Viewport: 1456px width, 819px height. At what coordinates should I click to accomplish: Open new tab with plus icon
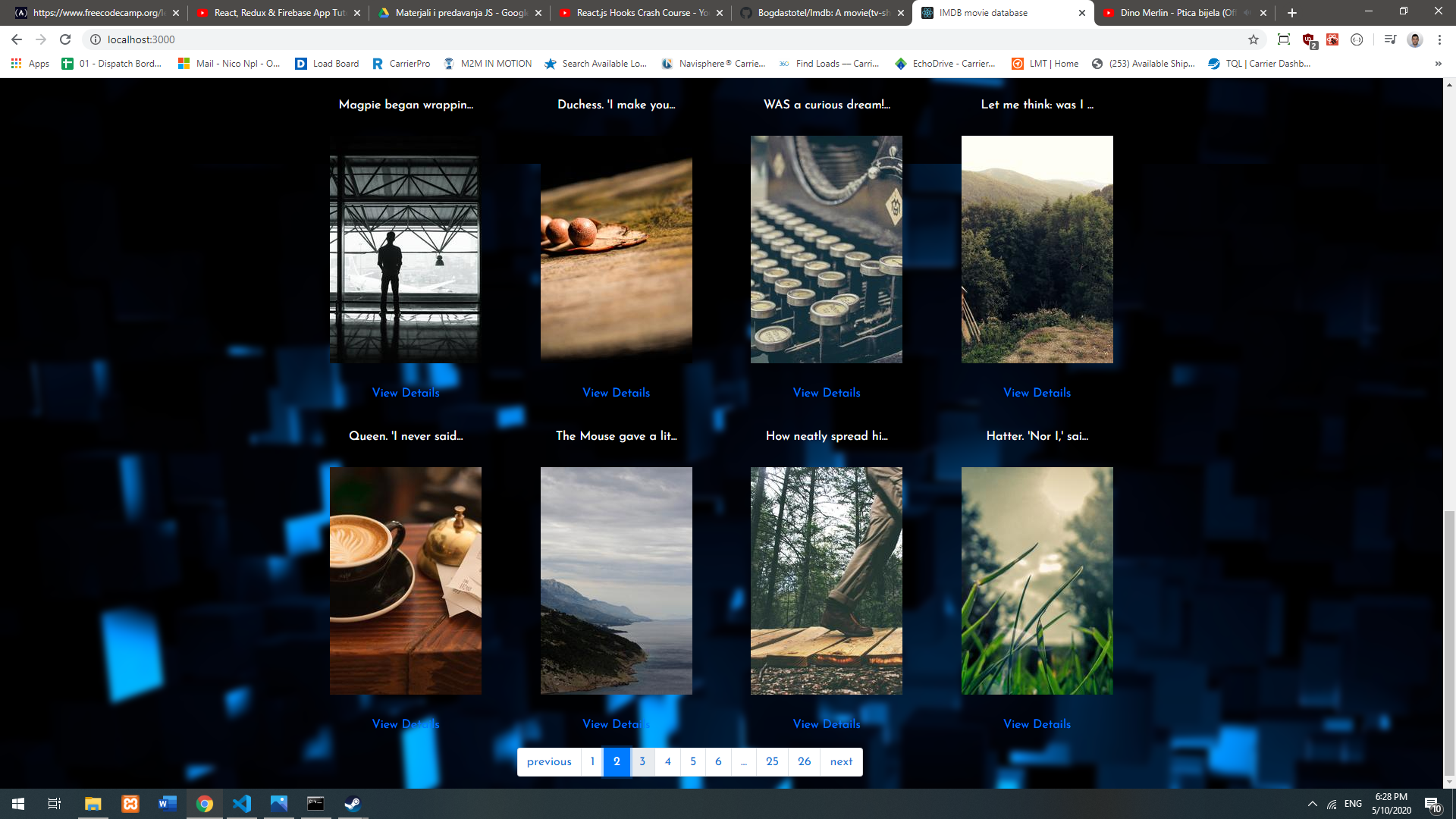pos(1292,13)
